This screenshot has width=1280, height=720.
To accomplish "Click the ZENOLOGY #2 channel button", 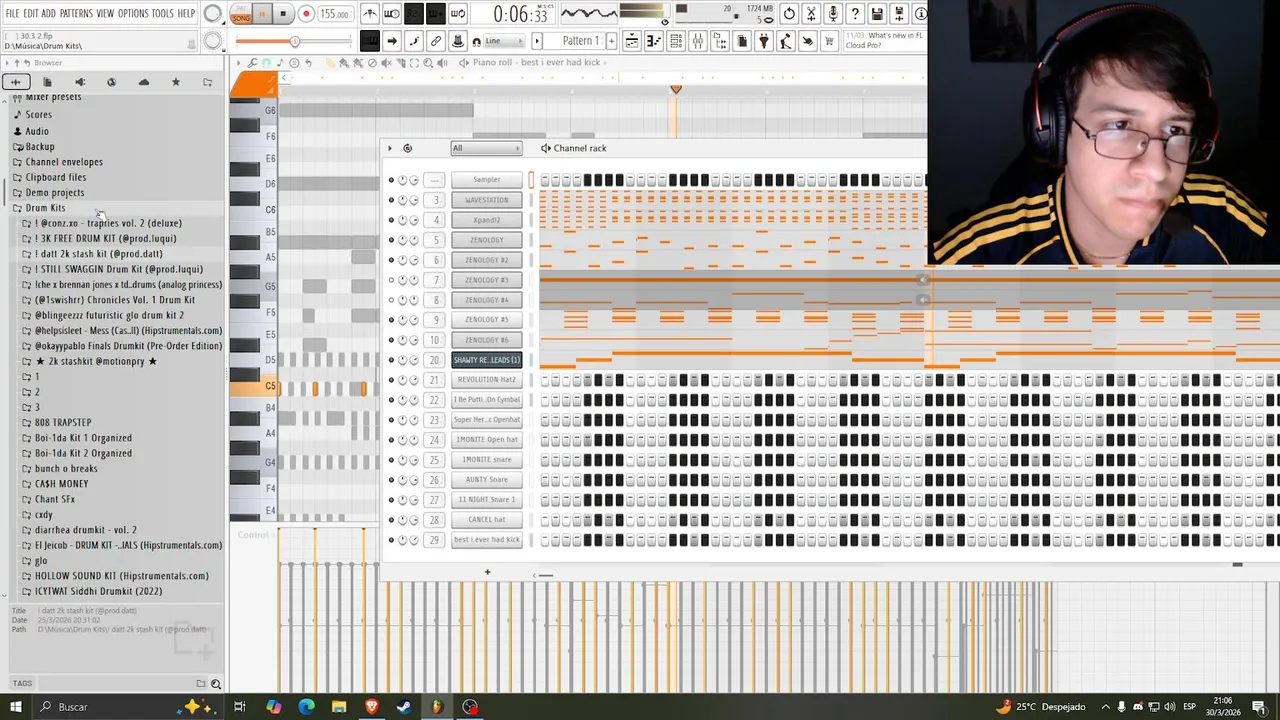I will click(x=486, y=260).
